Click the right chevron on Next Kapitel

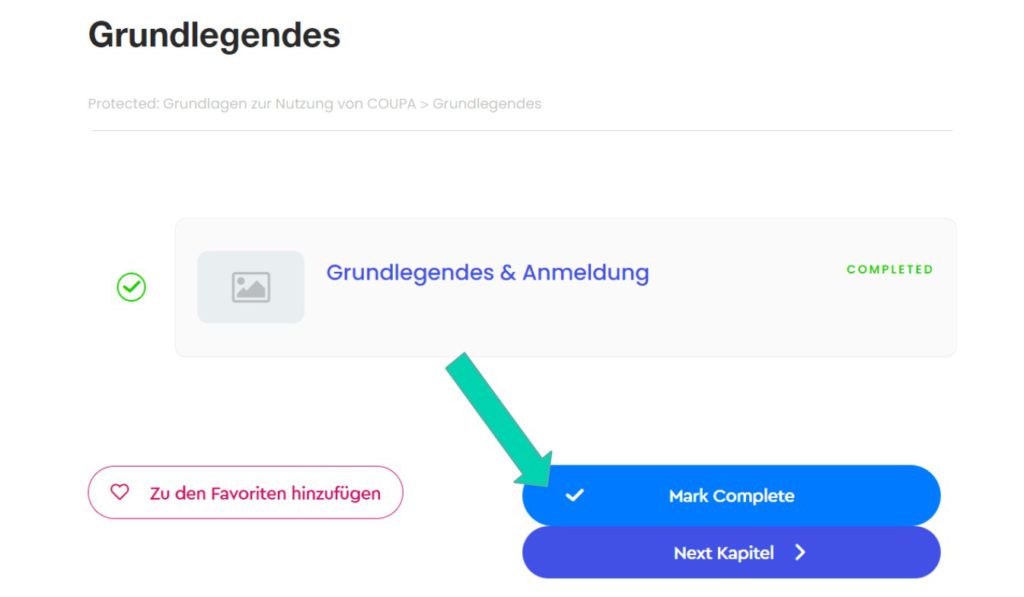click(800, 553)
